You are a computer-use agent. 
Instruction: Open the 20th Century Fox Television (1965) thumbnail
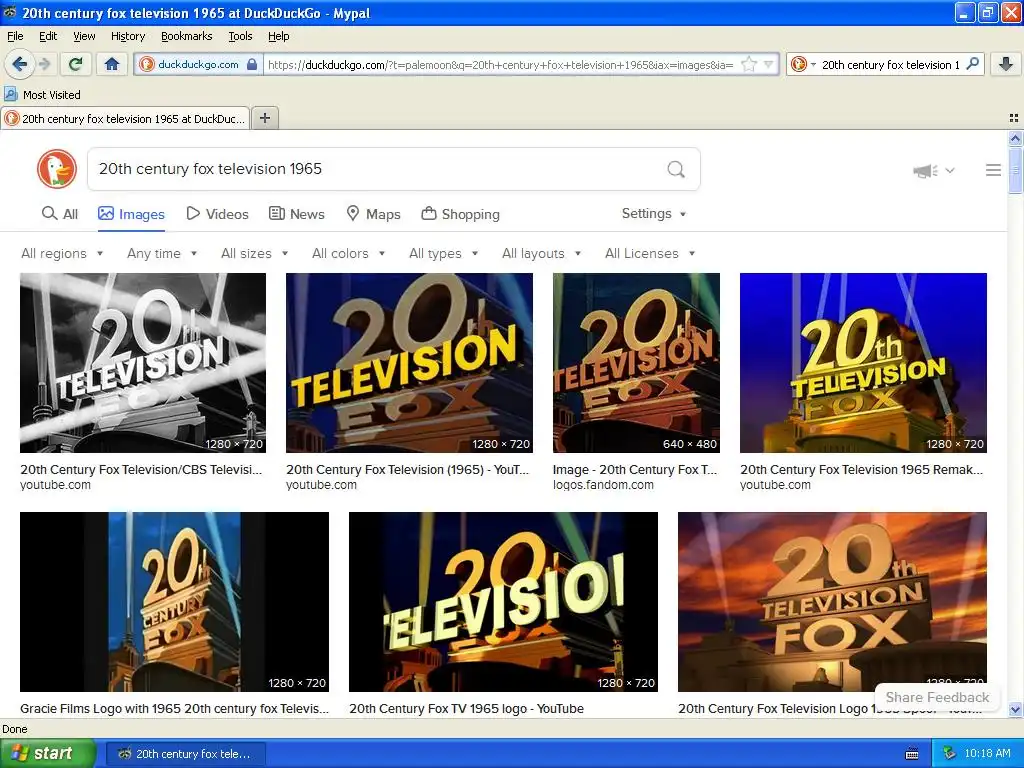click(x=409, y=362)
